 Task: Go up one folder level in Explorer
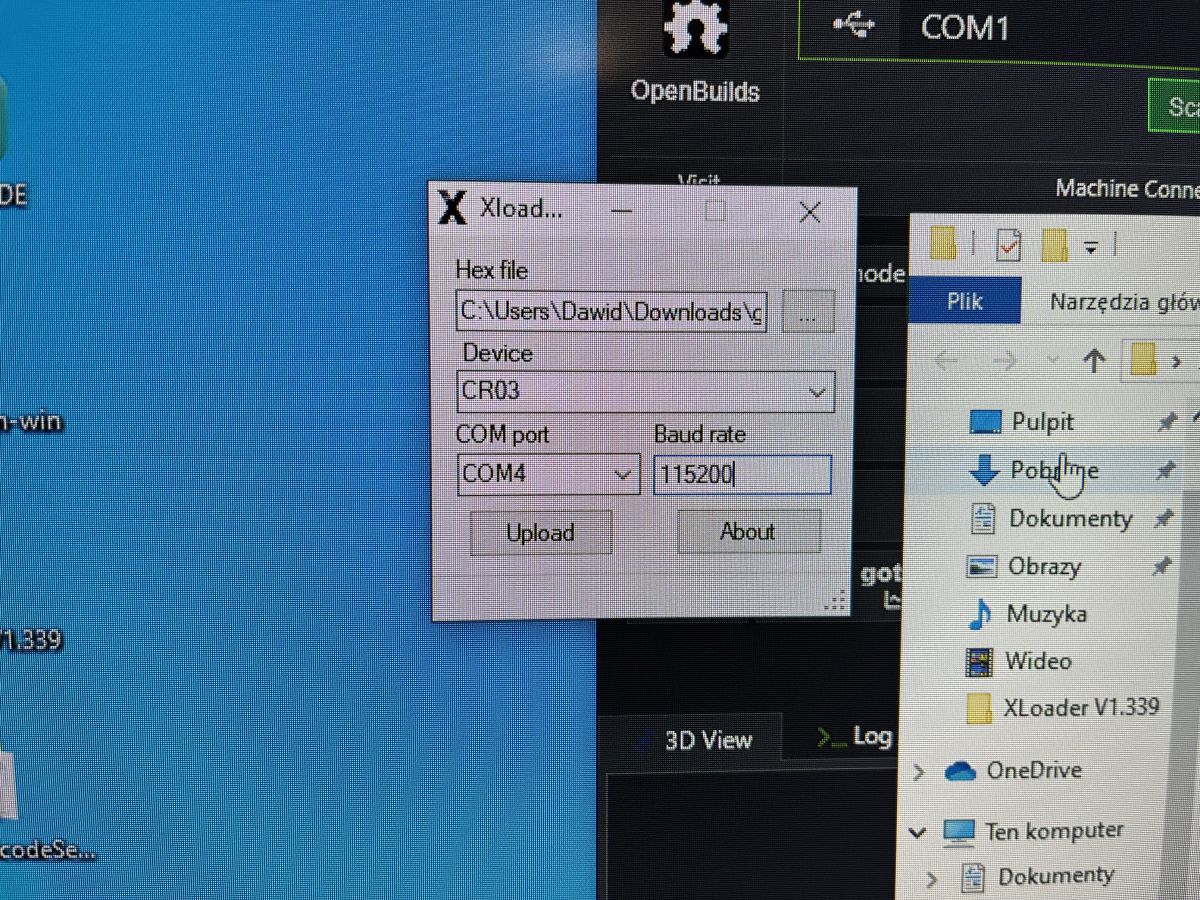[x=1094, y=361]
